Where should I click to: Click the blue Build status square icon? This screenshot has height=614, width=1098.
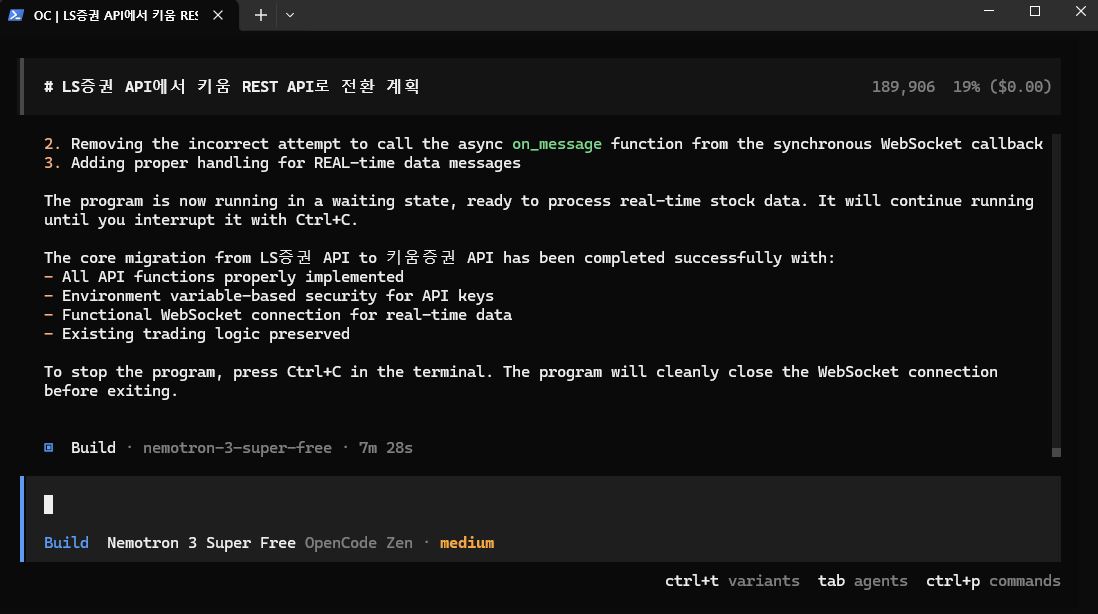49,447
